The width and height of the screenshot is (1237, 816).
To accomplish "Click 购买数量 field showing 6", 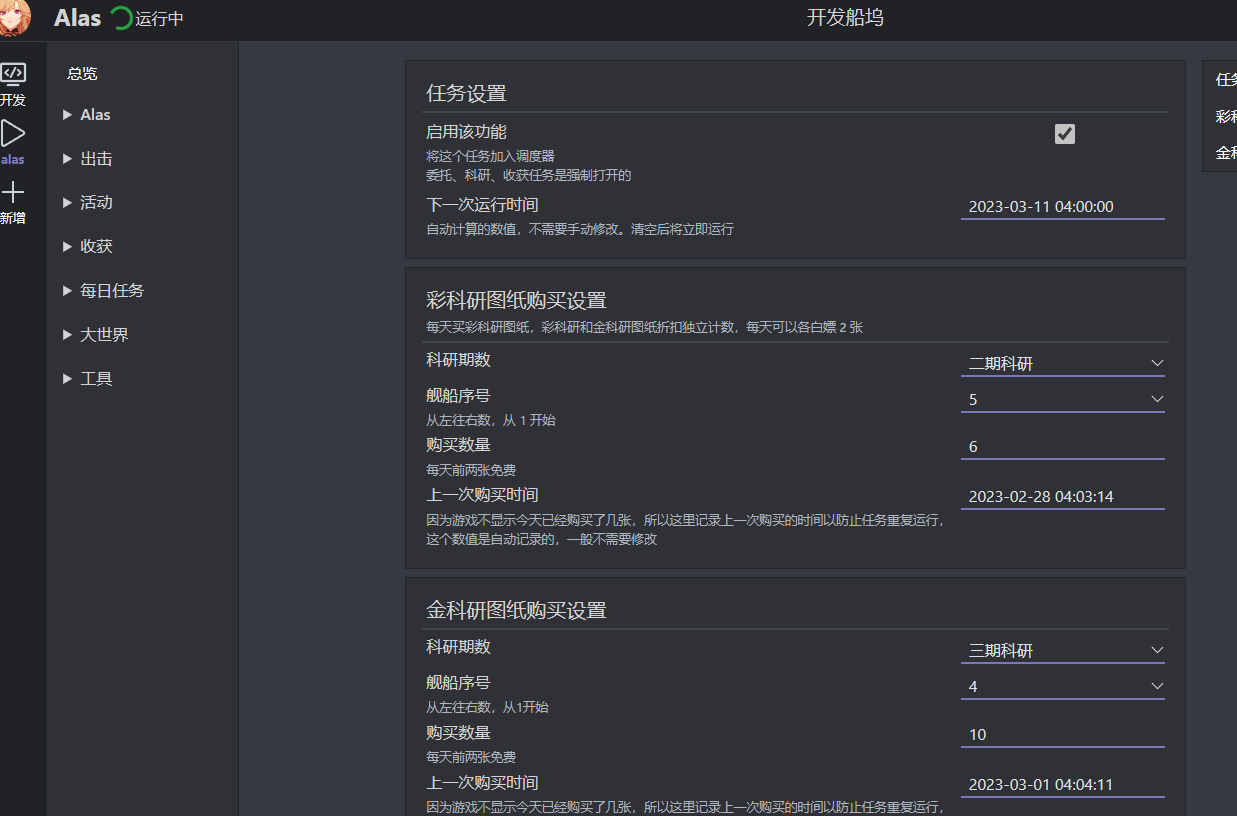I will [1063, 447].
